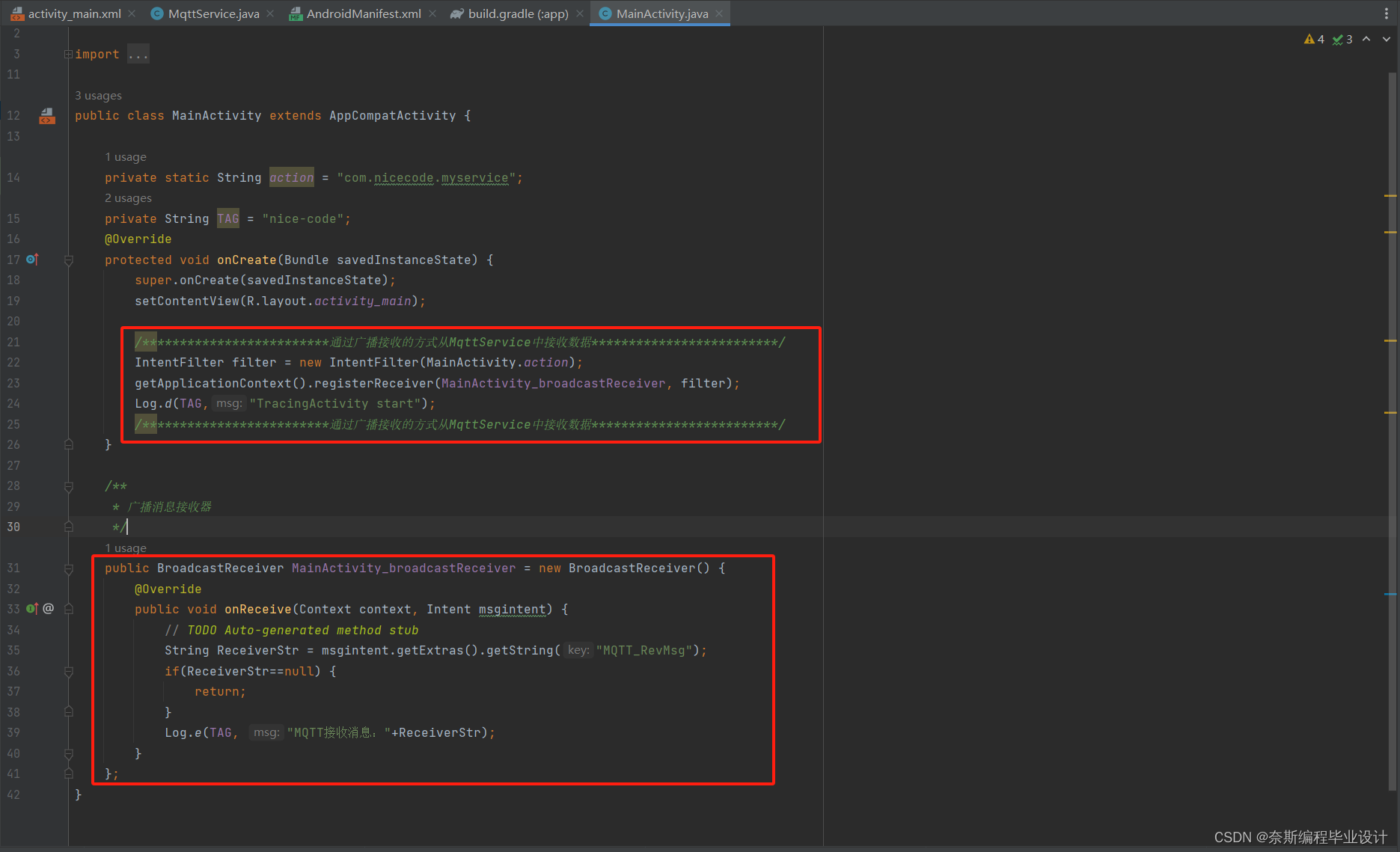Screen dimensions: 1400x852
Task: Click the msgintent parameter name
Action: 513,609
